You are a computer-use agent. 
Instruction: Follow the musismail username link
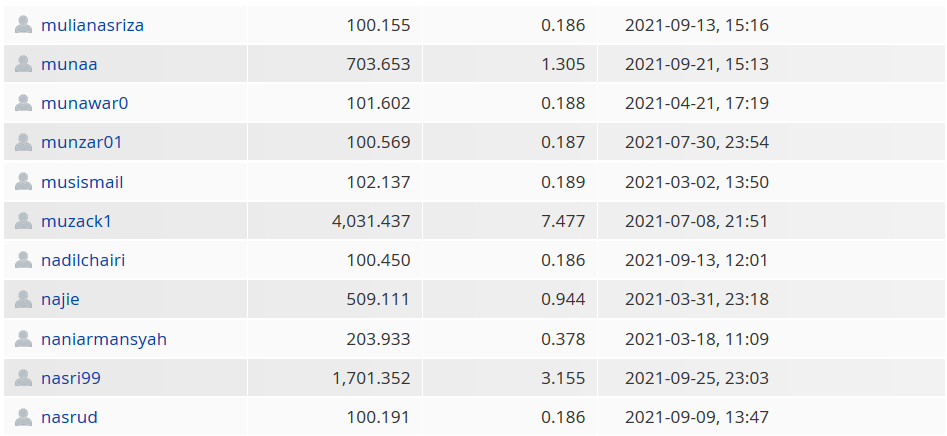[x=82, y=182]
